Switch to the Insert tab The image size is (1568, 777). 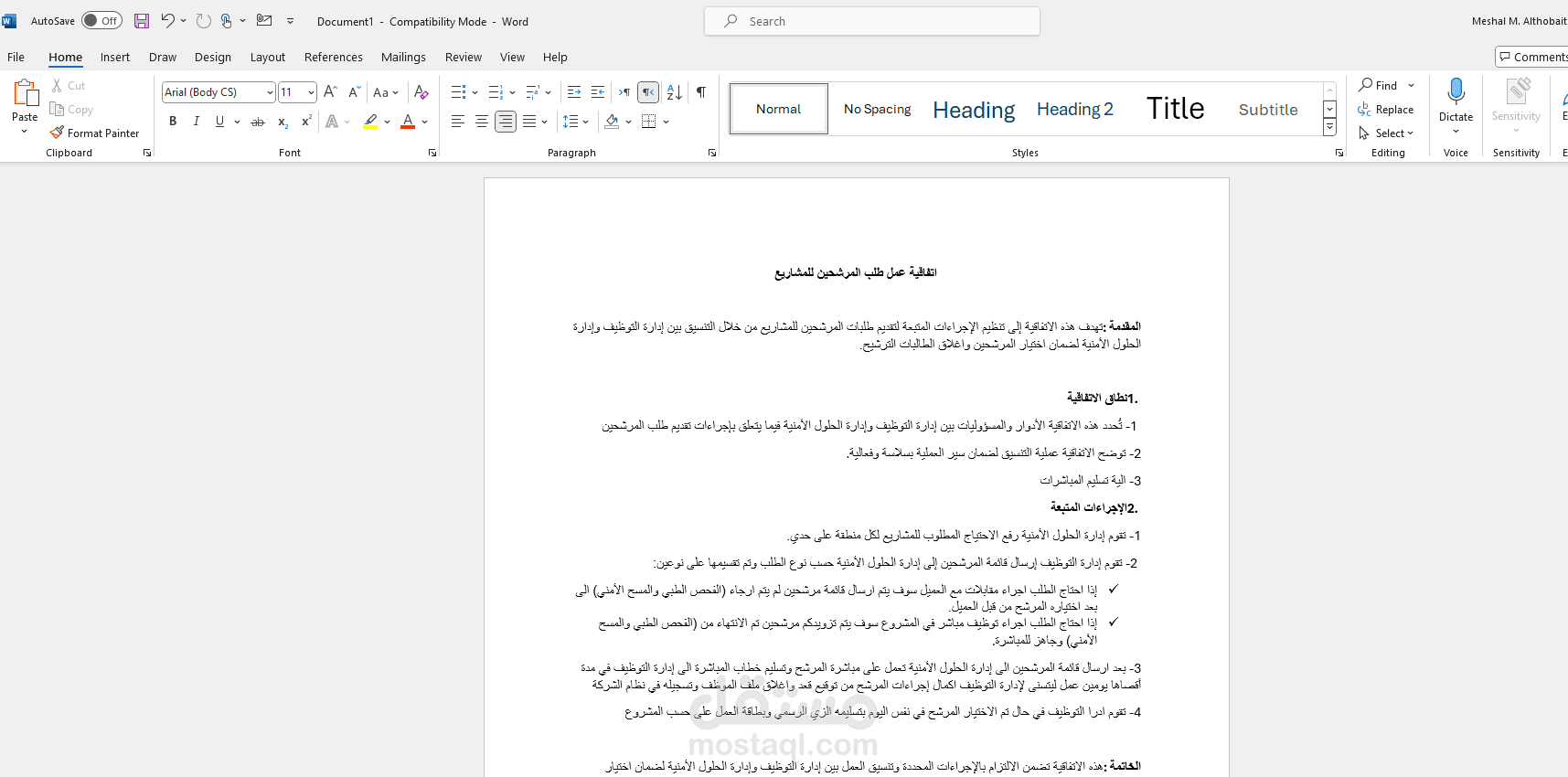tap(115, 57)
